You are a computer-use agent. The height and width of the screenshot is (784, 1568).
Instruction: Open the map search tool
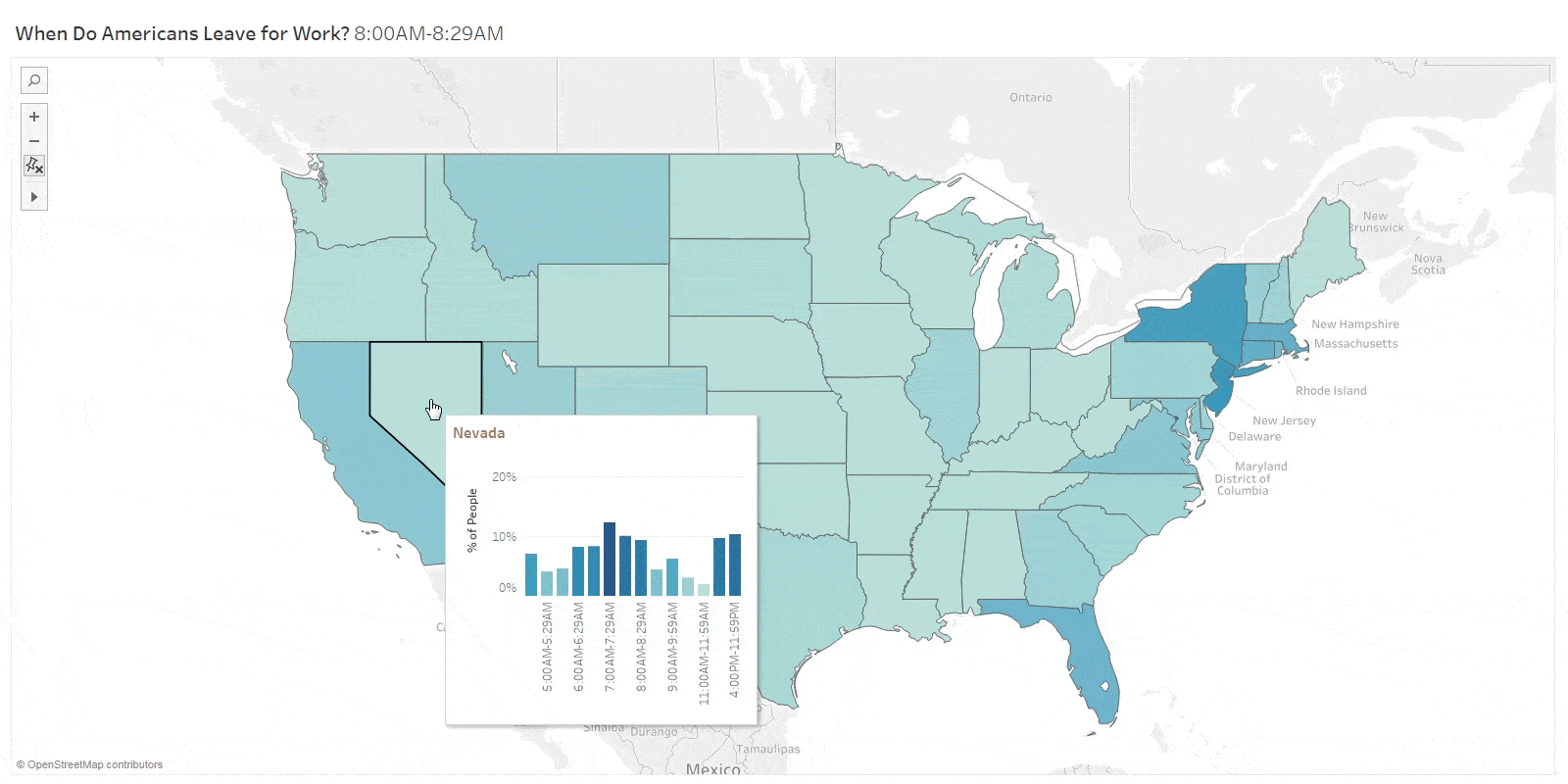click(34, 80)
